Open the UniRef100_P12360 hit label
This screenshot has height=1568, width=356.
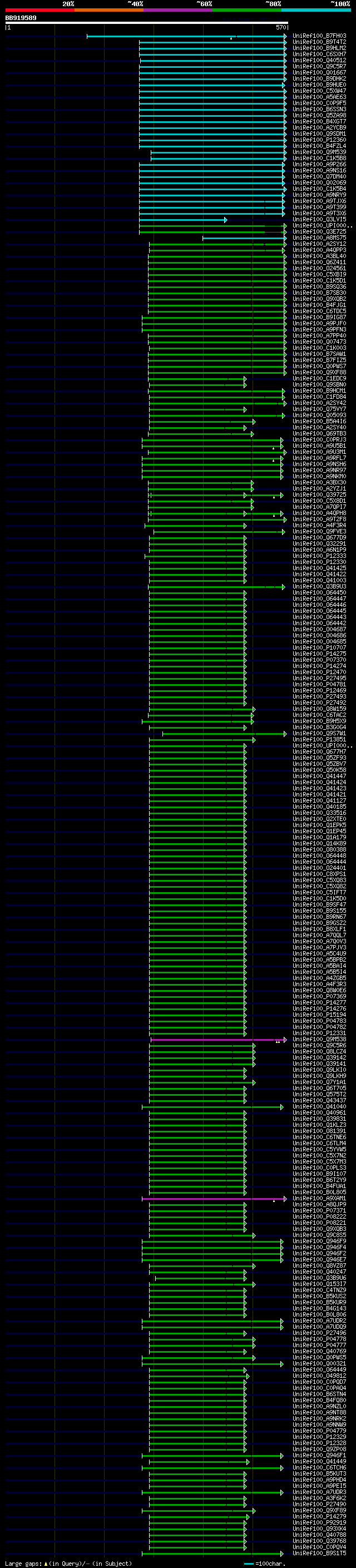319,140
